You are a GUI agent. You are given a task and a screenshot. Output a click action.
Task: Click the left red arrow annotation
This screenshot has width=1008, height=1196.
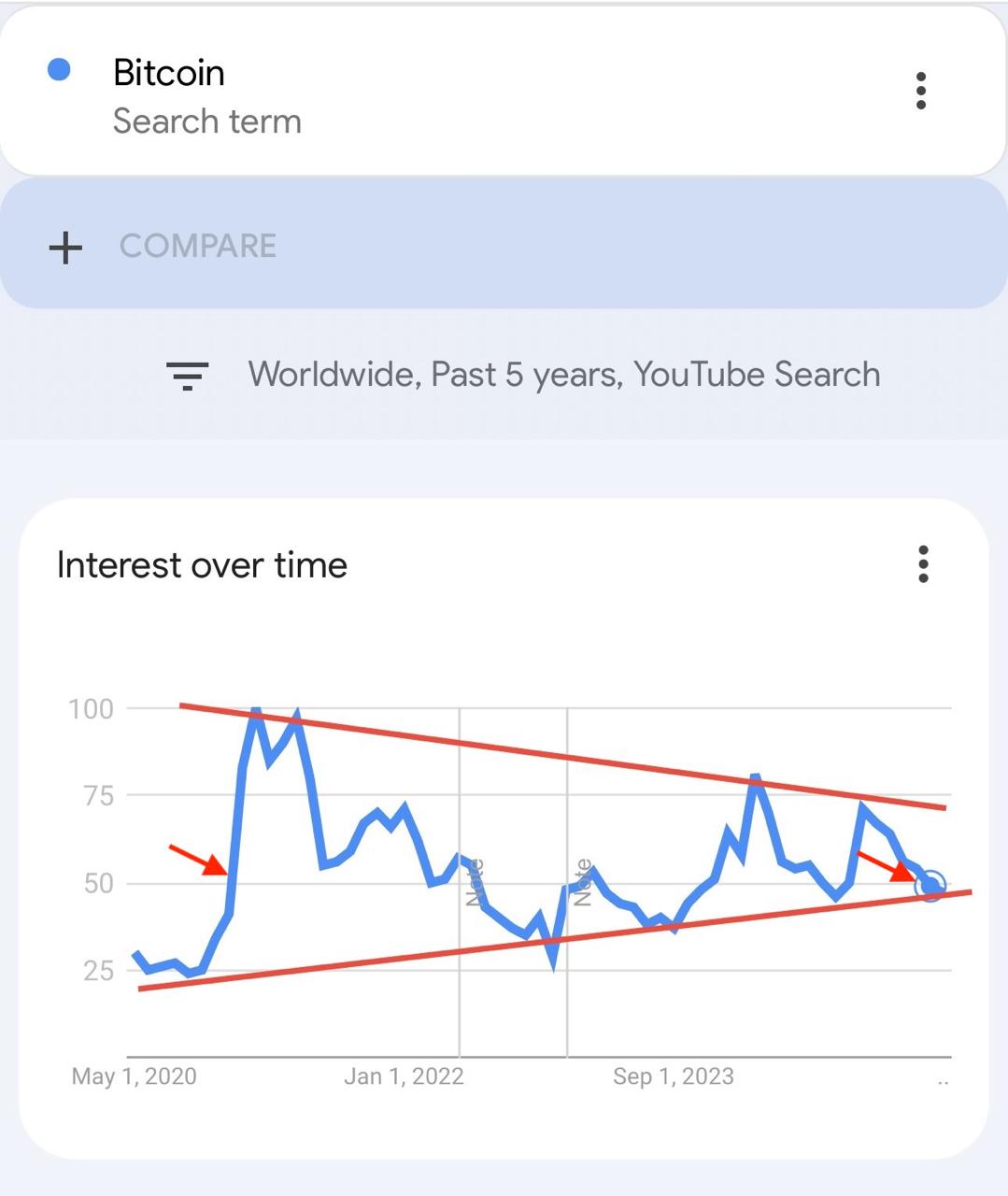tap(198, 860)
